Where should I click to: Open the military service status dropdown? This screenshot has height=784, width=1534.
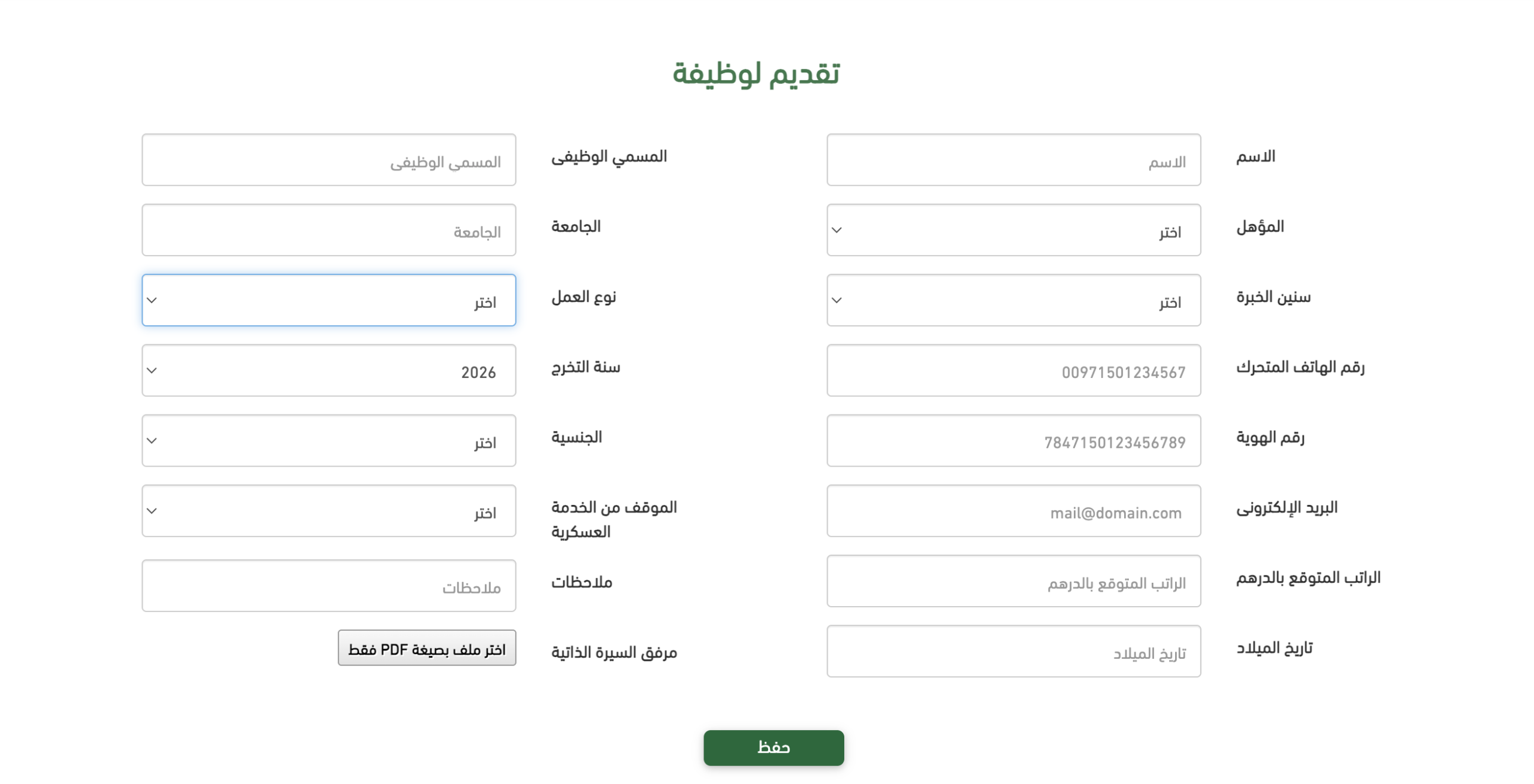pos(328,510)
